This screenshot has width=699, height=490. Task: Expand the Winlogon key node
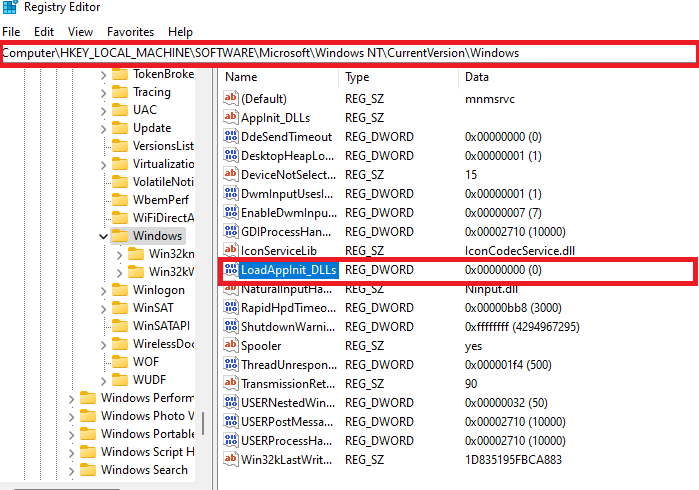[x=103, y=290]
